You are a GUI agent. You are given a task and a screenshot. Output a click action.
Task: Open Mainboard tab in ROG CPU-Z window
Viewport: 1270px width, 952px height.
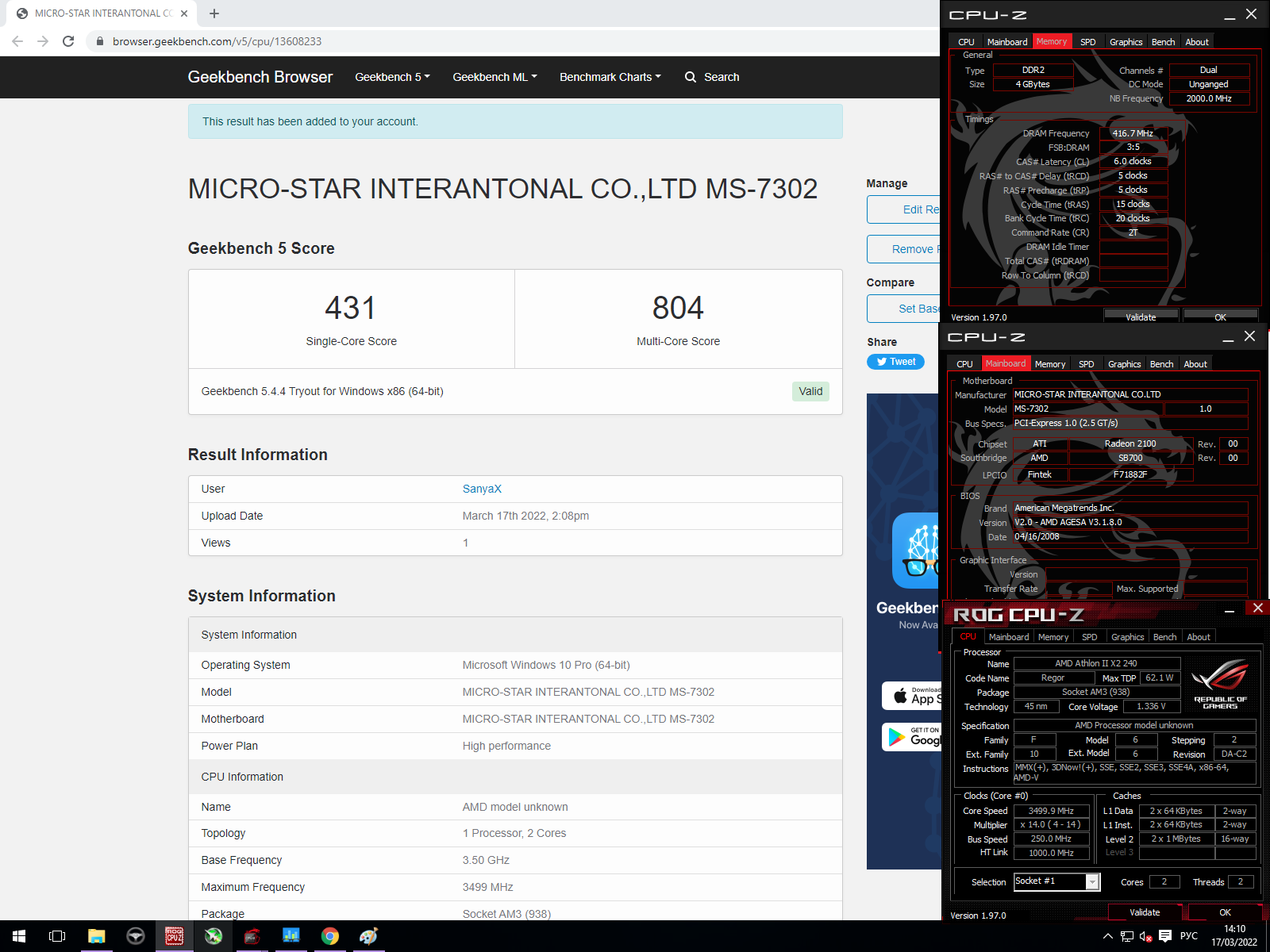click(x=1009, y=637)
